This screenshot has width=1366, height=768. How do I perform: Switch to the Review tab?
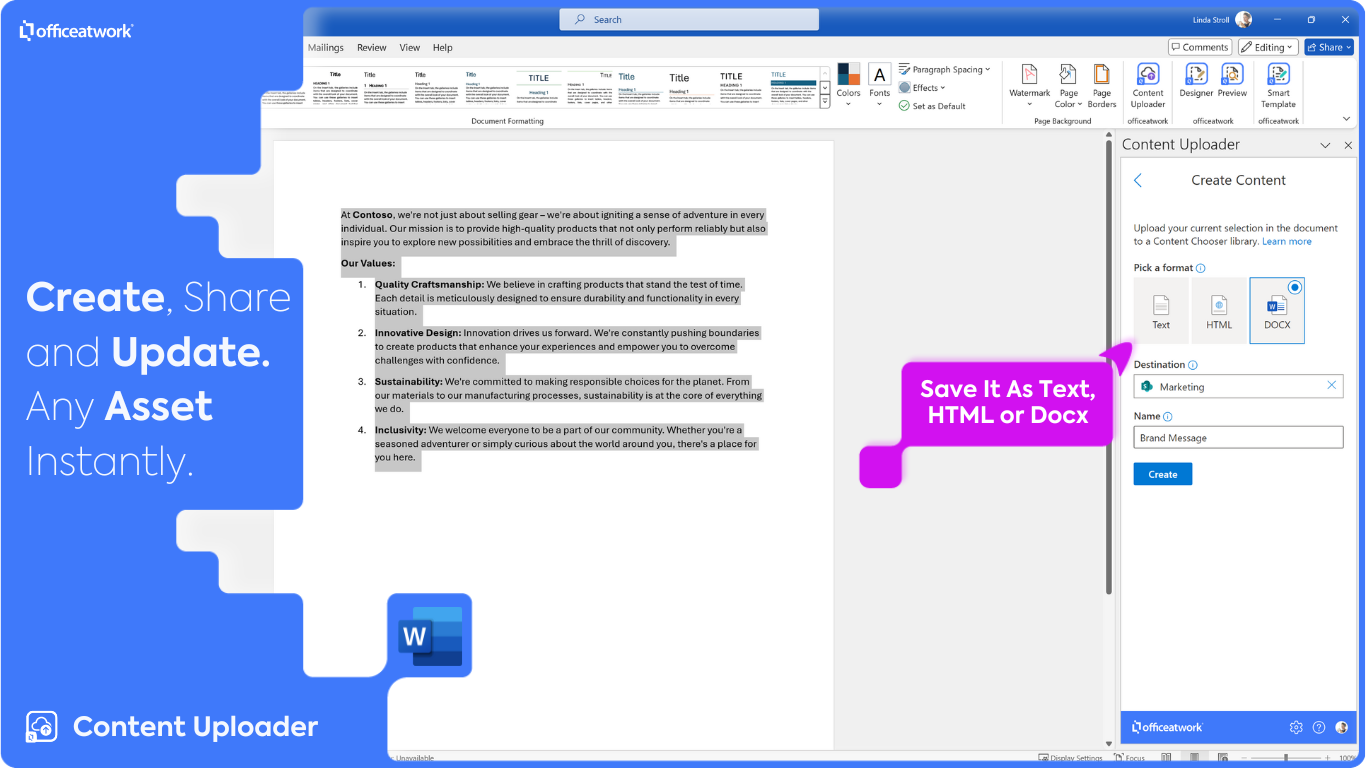pyautogui.click(x=372, y=47)
